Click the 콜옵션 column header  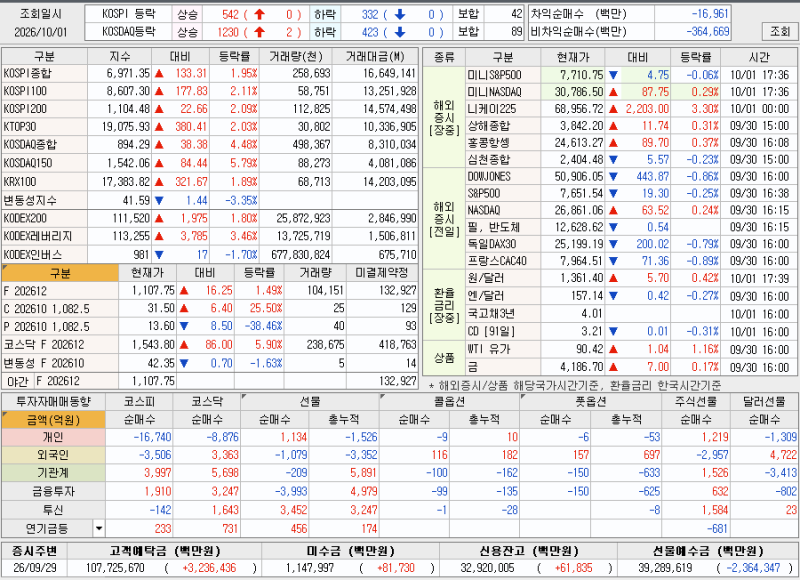[x=449, y=402]
